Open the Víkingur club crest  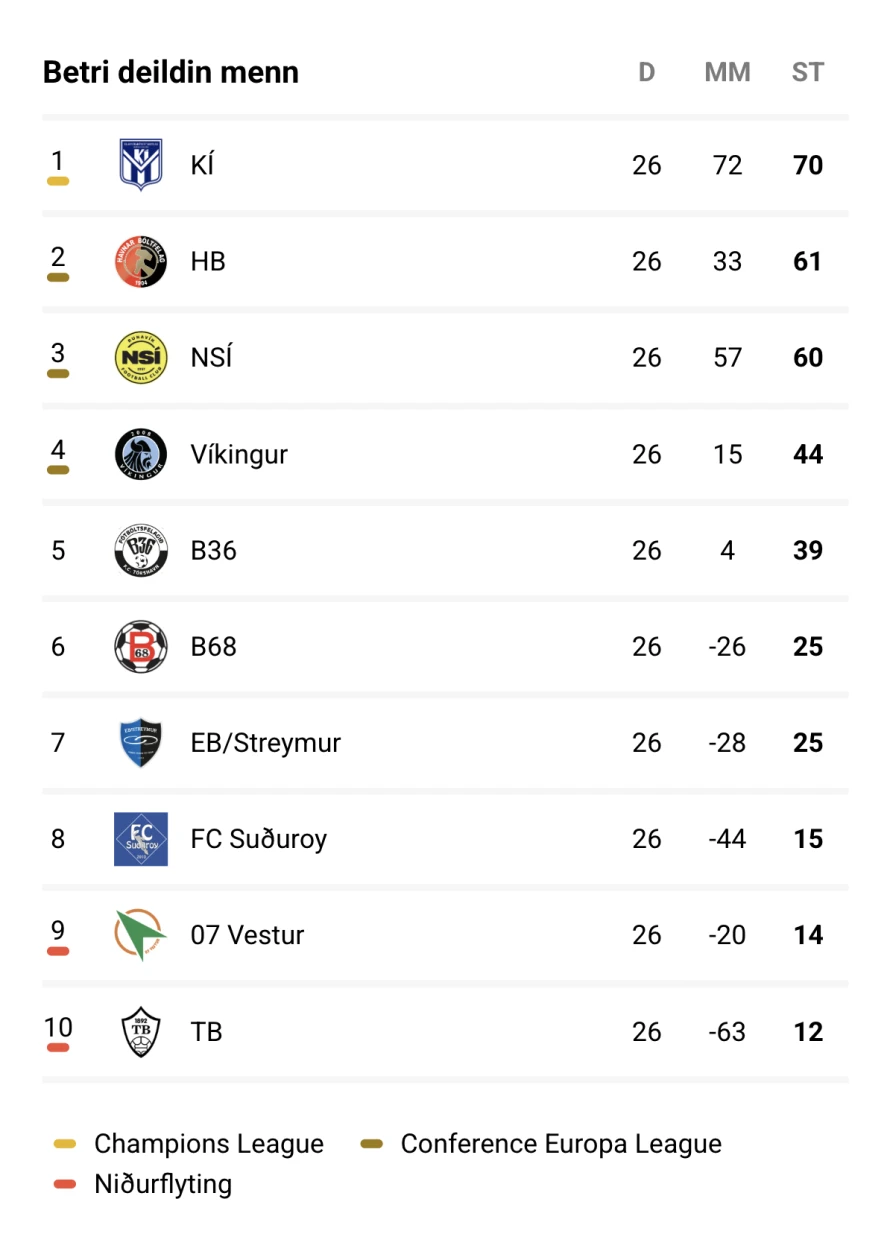[141, 454]
